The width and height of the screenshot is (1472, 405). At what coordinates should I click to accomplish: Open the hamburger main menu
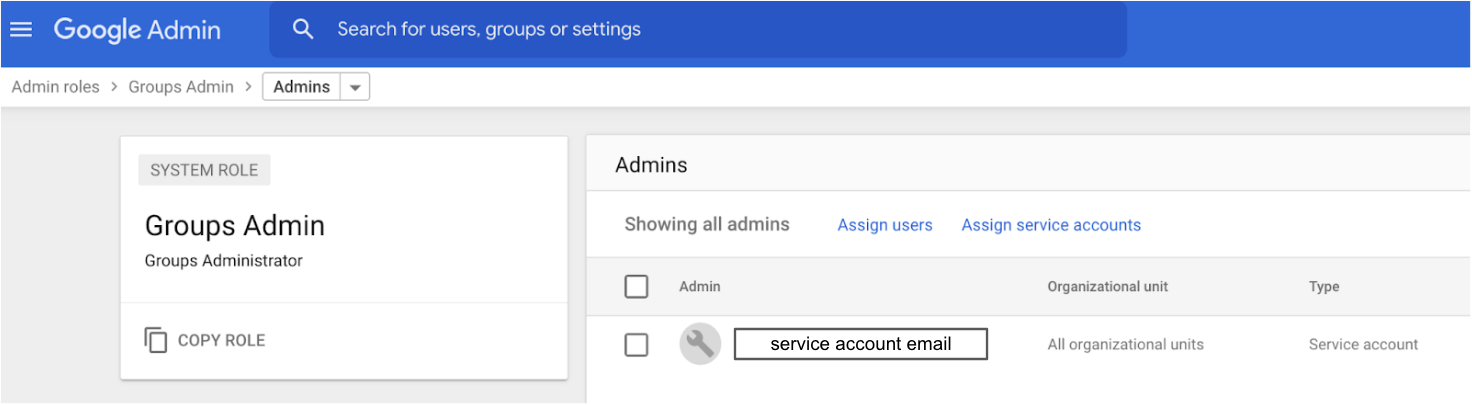coord(21,29)
